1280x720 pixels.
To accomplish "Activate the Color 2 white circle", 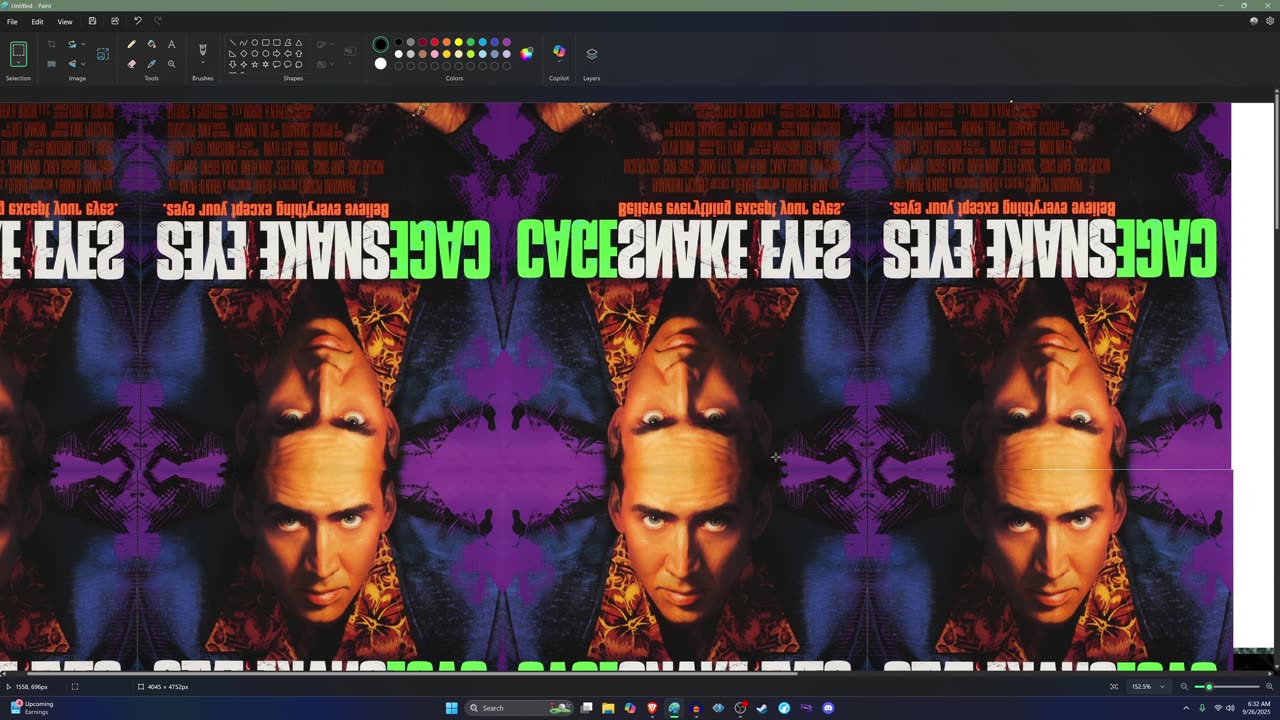I will tap(380, 64).
